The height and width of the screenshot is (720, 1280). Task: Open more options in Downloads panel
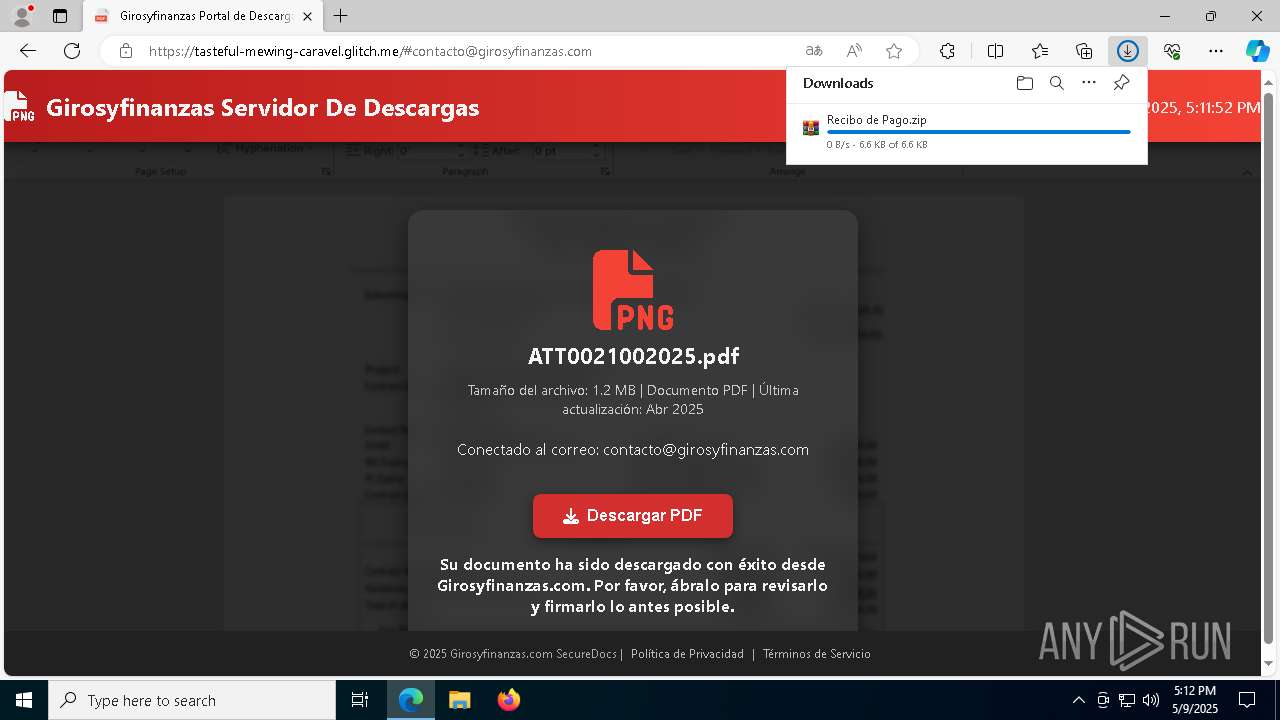coord(1089,83)
